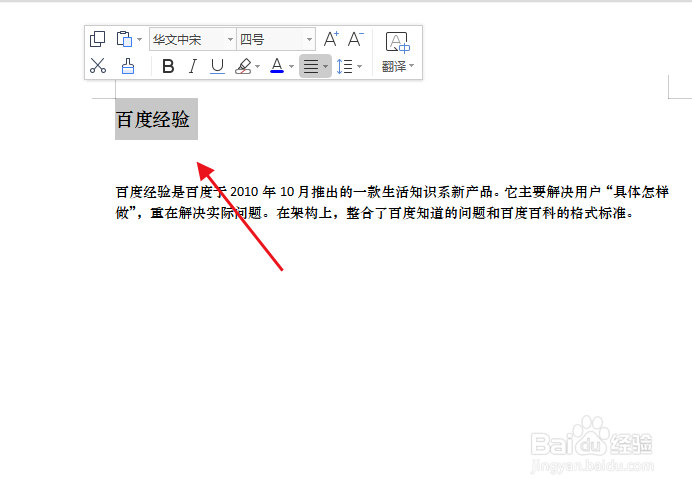
Task: Toggle bold formatting
Action: (168, 67)
